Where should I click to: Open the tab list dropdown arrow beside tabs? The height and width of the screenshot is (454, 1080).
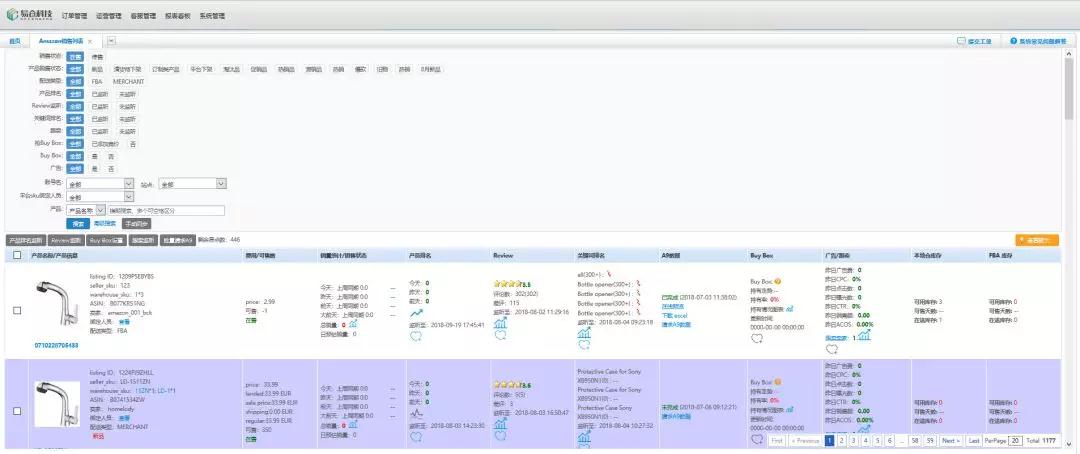(x=111, y=41)
